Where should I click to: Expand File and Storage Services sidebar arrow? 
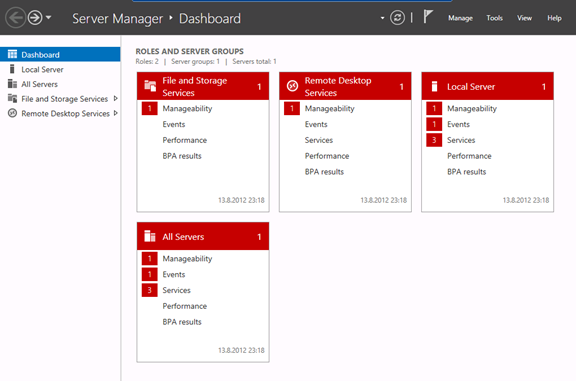(116, 98)
